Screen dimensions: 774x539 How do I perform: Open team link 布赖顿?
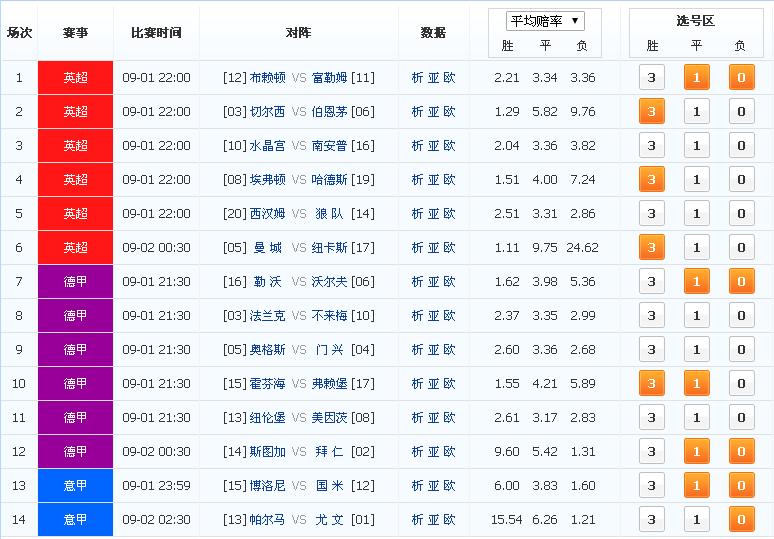[x=268, y=77]
